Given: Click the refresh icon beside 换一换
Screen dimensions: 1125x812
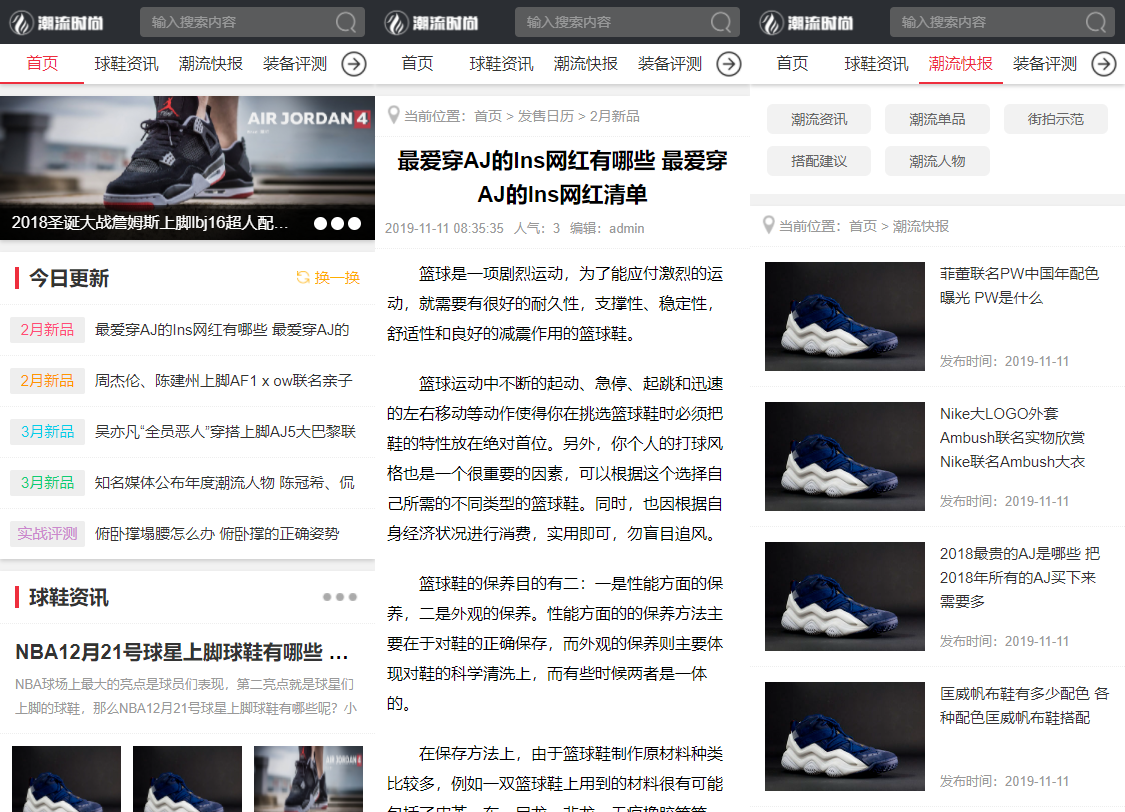Looking at the screenshot, I should [303, 277].
